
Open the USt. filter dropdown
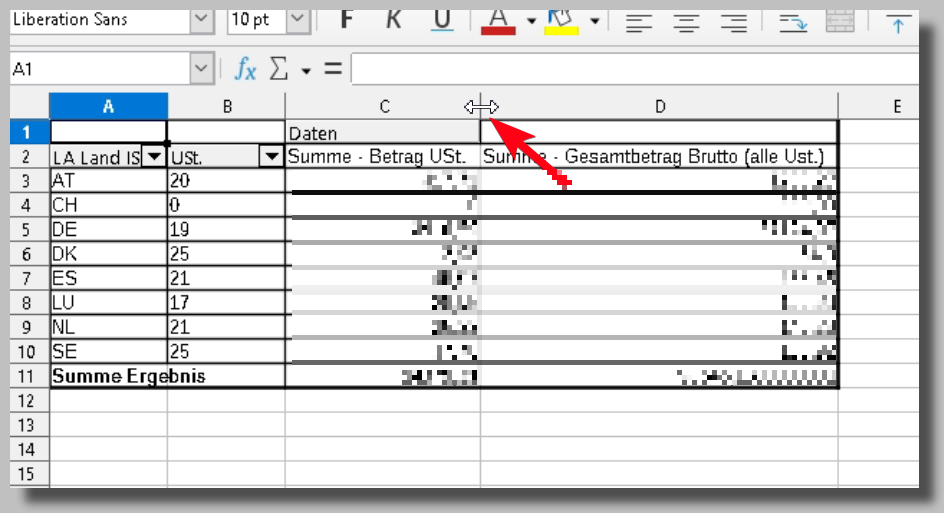click(271, 157)
